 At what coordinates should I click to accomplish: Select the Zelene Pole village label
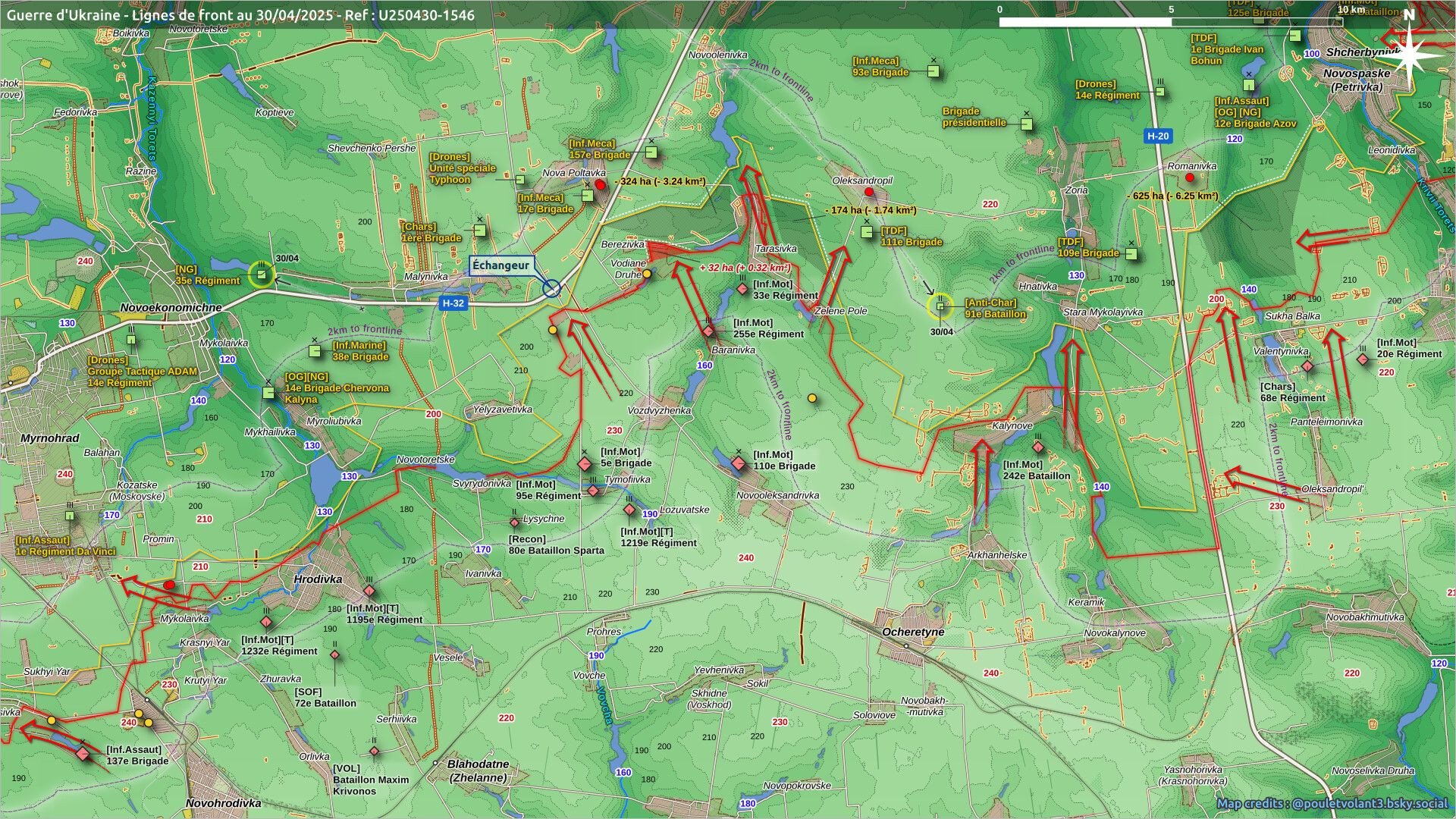[x=840, y=311]
